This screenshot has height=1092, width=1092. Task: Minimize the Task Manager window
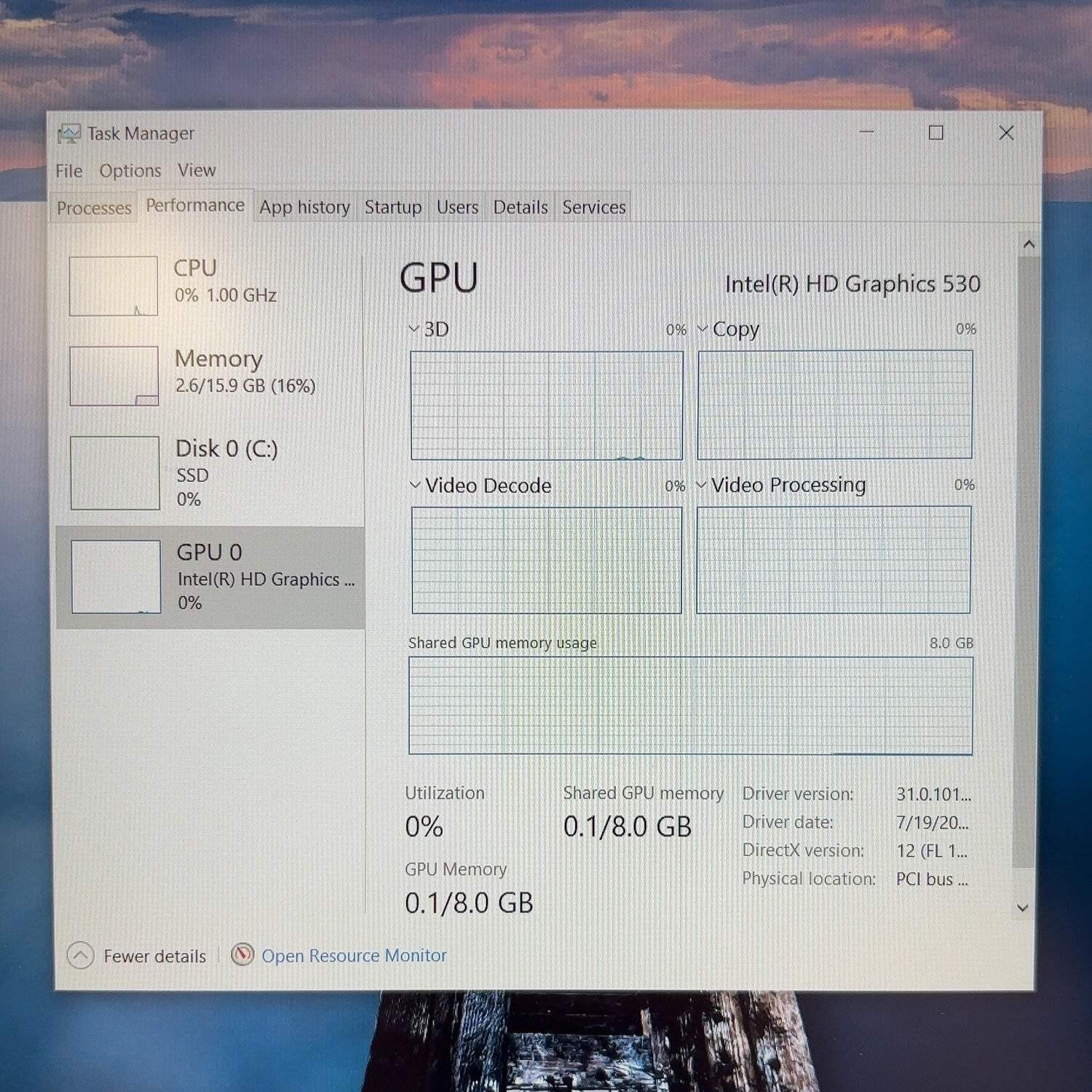click(866, 132)
